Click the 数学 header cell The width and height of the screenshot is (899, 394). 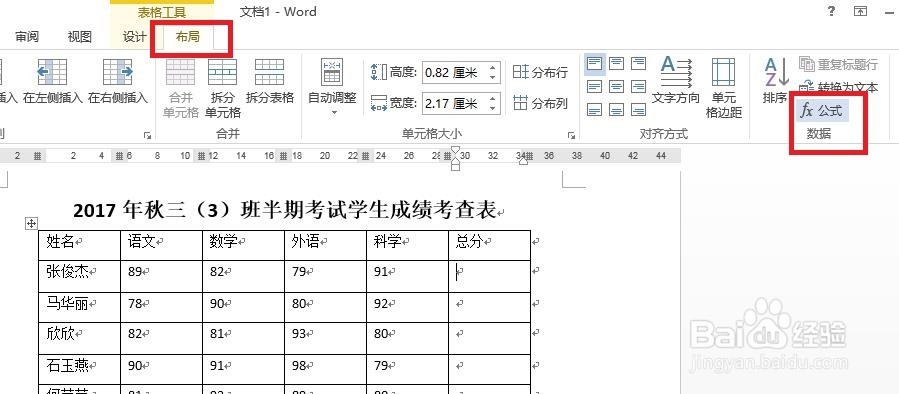click(x=244, y=245)
